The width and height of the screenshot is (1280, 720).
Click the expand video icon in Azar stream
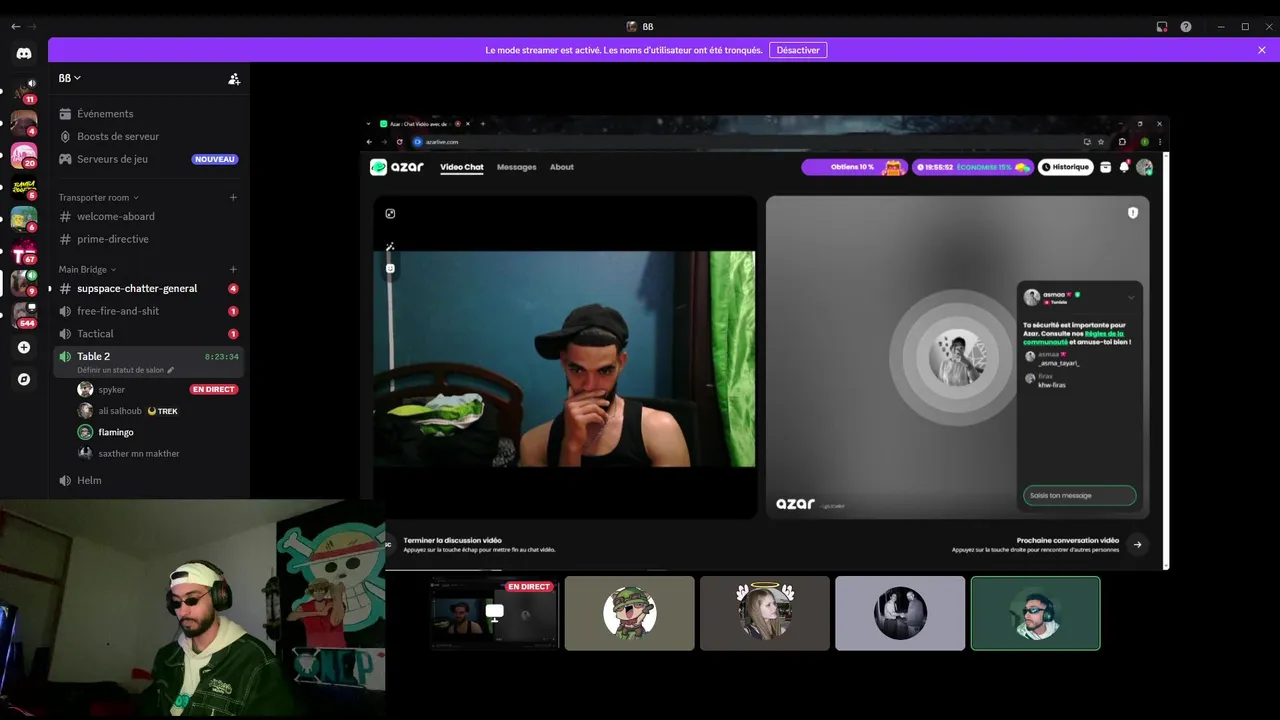pos(390,213)
